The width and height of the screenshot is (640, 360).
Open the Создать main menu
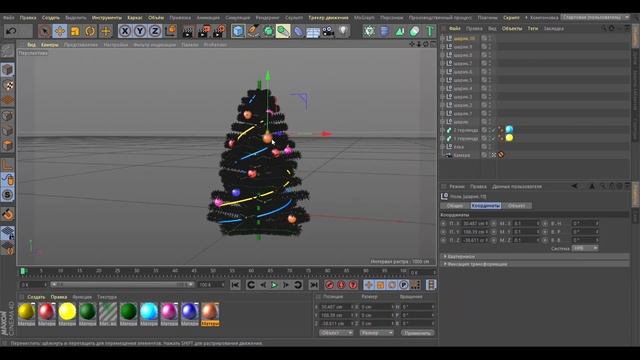coord(51,18)
